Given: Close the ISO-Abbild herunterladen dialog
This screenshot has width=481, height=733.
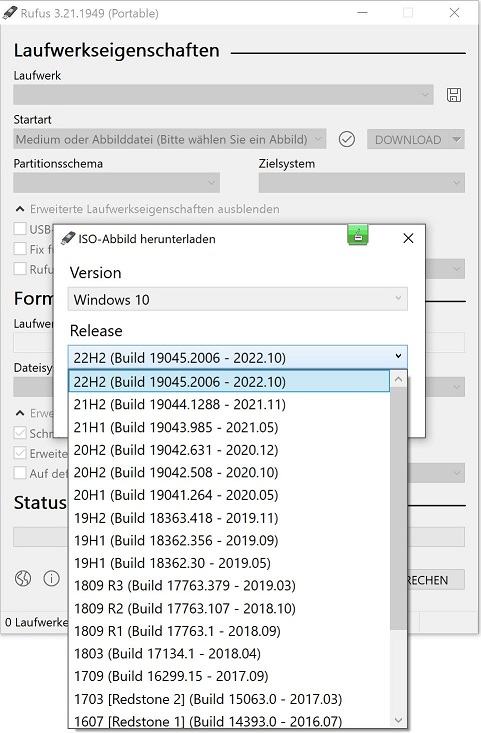Looking at the screenshot, I should (408, 238).
